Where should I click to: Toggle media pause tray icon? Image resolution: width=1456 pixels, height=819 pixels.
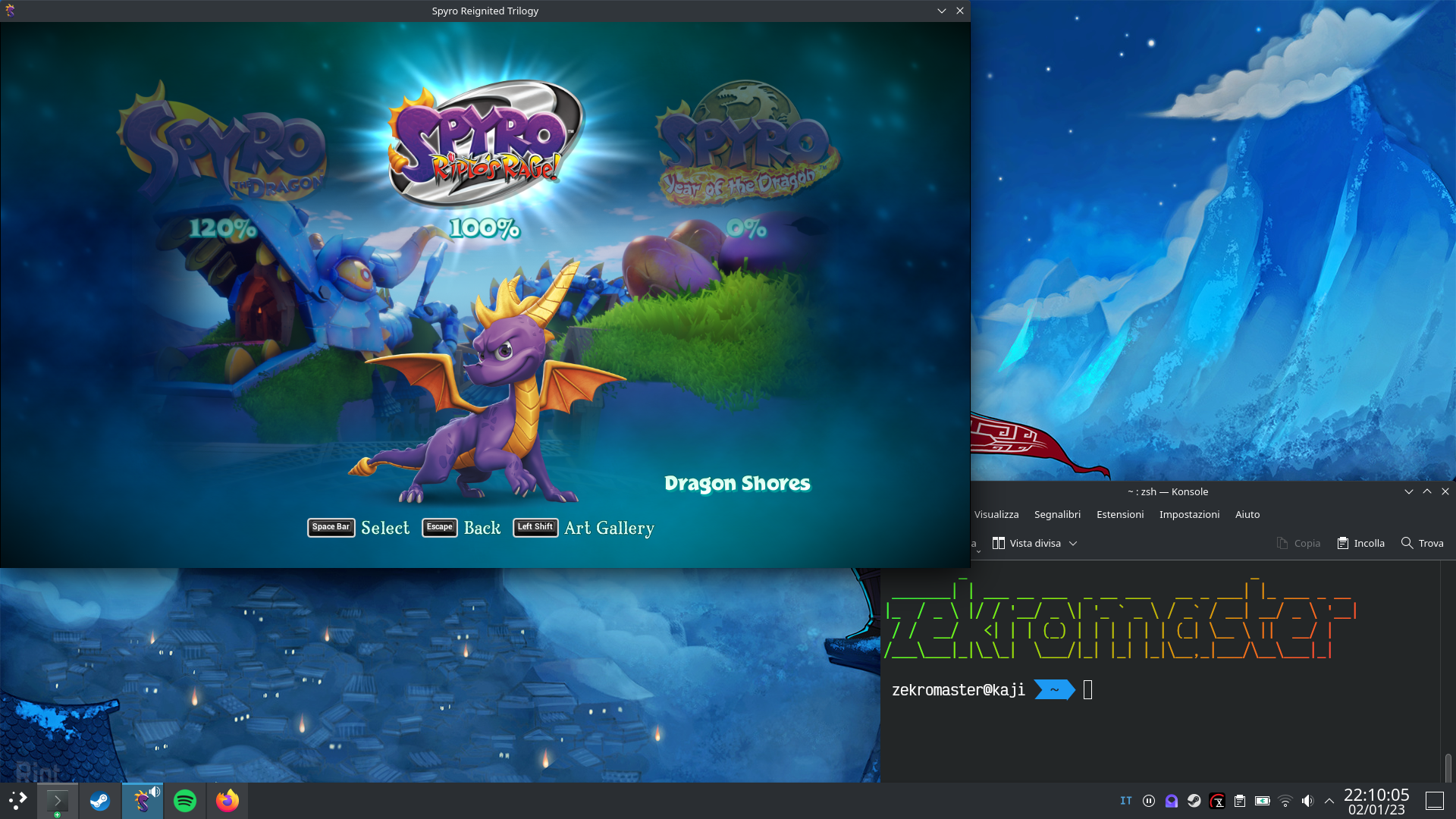1149,801
